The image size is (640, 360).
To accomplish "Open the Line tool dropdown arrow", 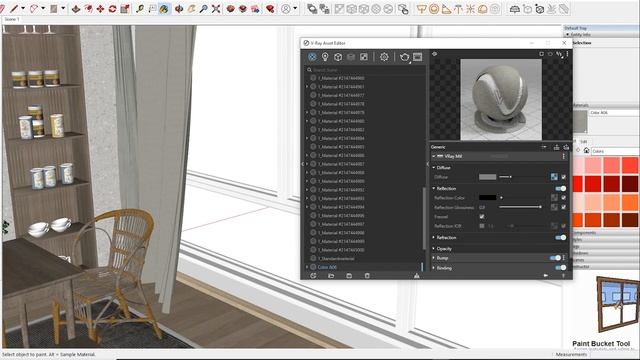I will pos(23,9).
